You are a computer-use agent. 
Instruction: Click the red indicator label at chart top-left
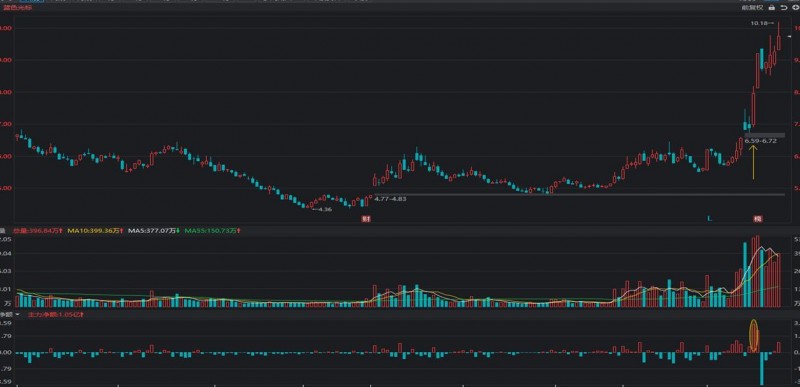coord(17,8)
